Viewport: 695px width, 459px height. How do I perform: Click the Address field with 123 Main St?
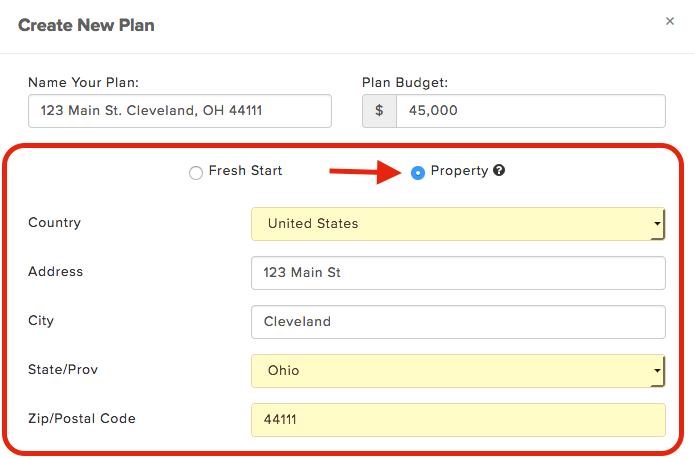click(x=458, y=273)
